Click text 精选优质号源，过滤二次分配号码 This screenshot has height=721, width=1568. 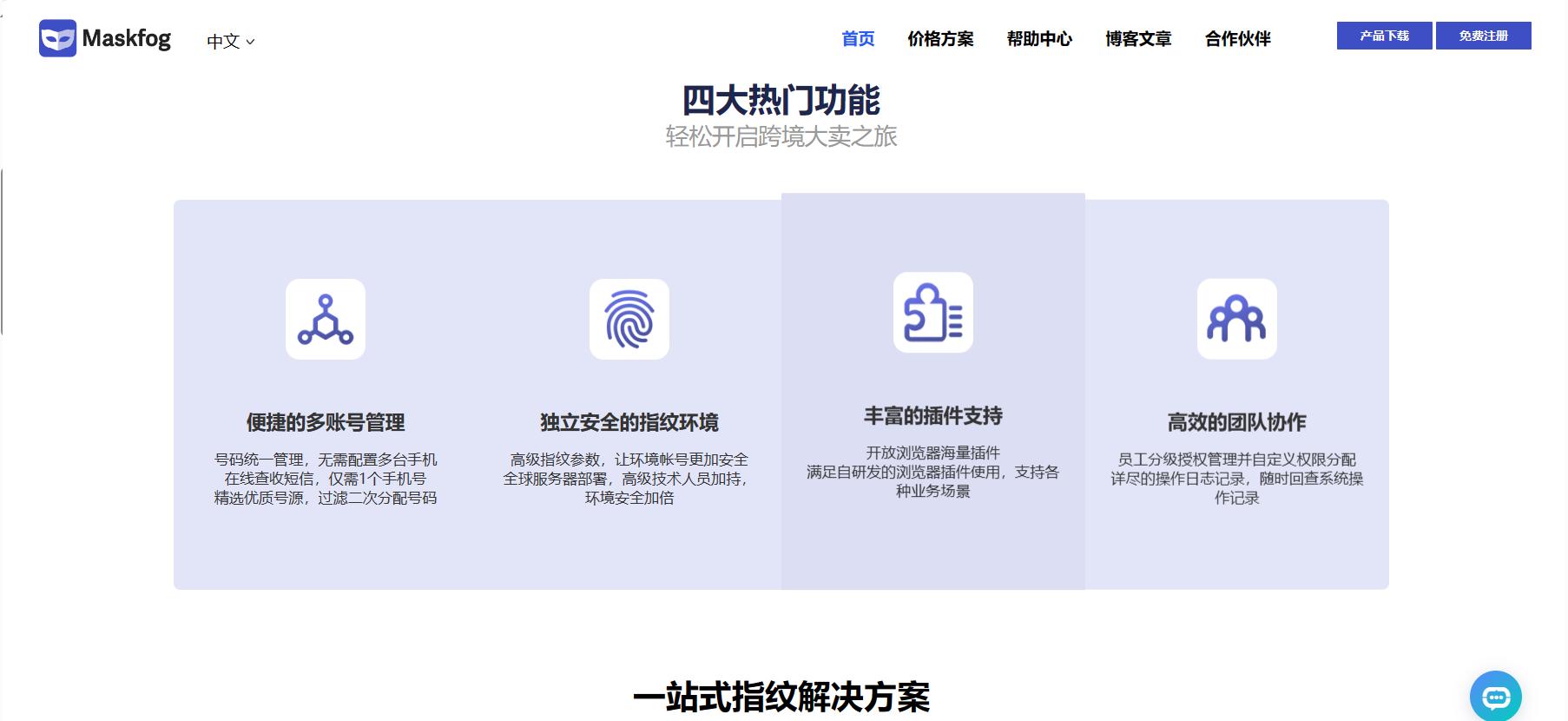click(x=326, y=498)
